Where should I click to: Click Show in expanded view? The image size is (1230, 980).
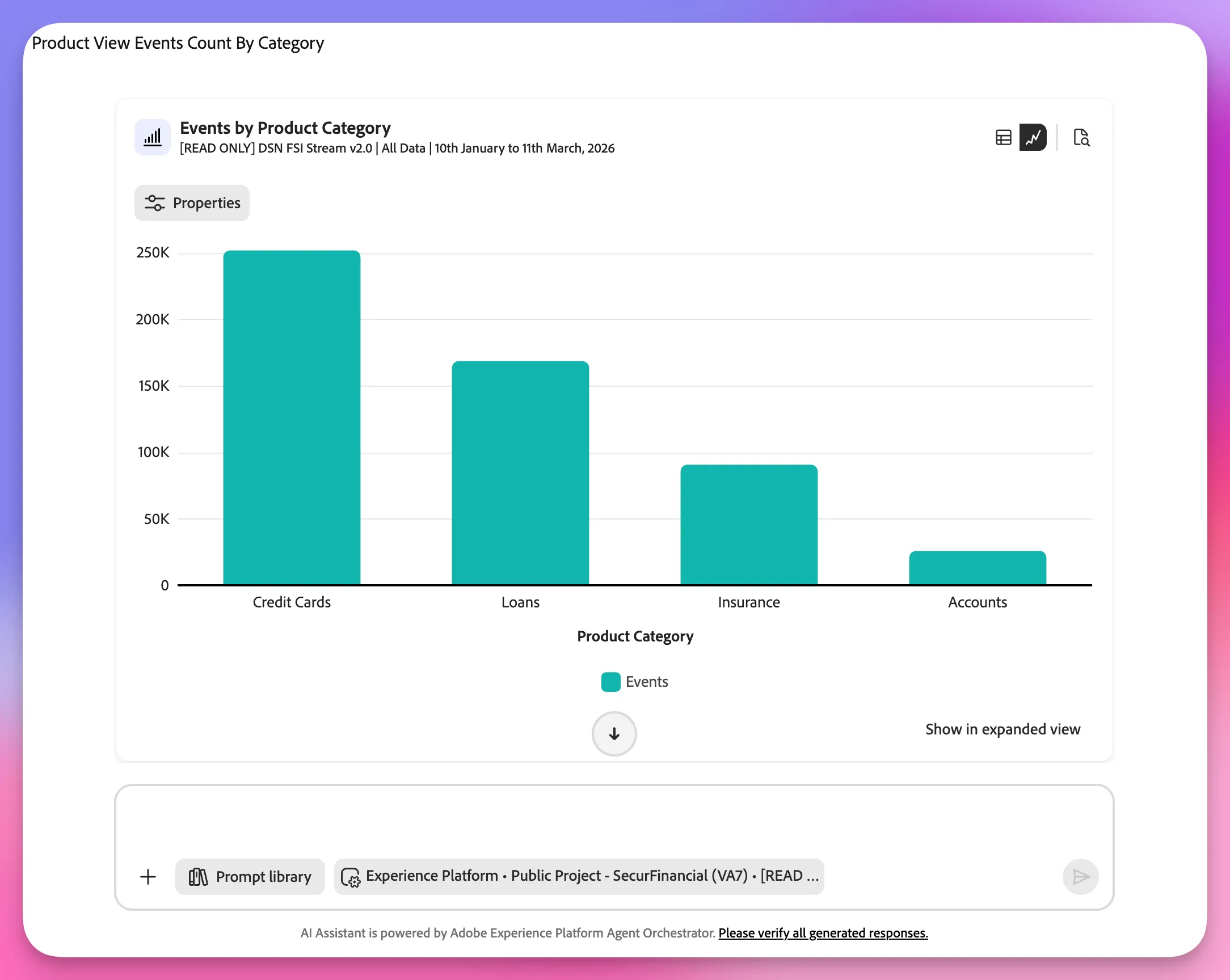click(1002, 729)
